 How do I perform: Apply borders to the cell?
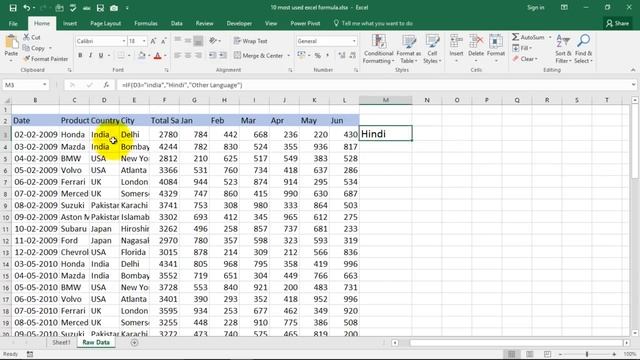[x=121, y=56]
